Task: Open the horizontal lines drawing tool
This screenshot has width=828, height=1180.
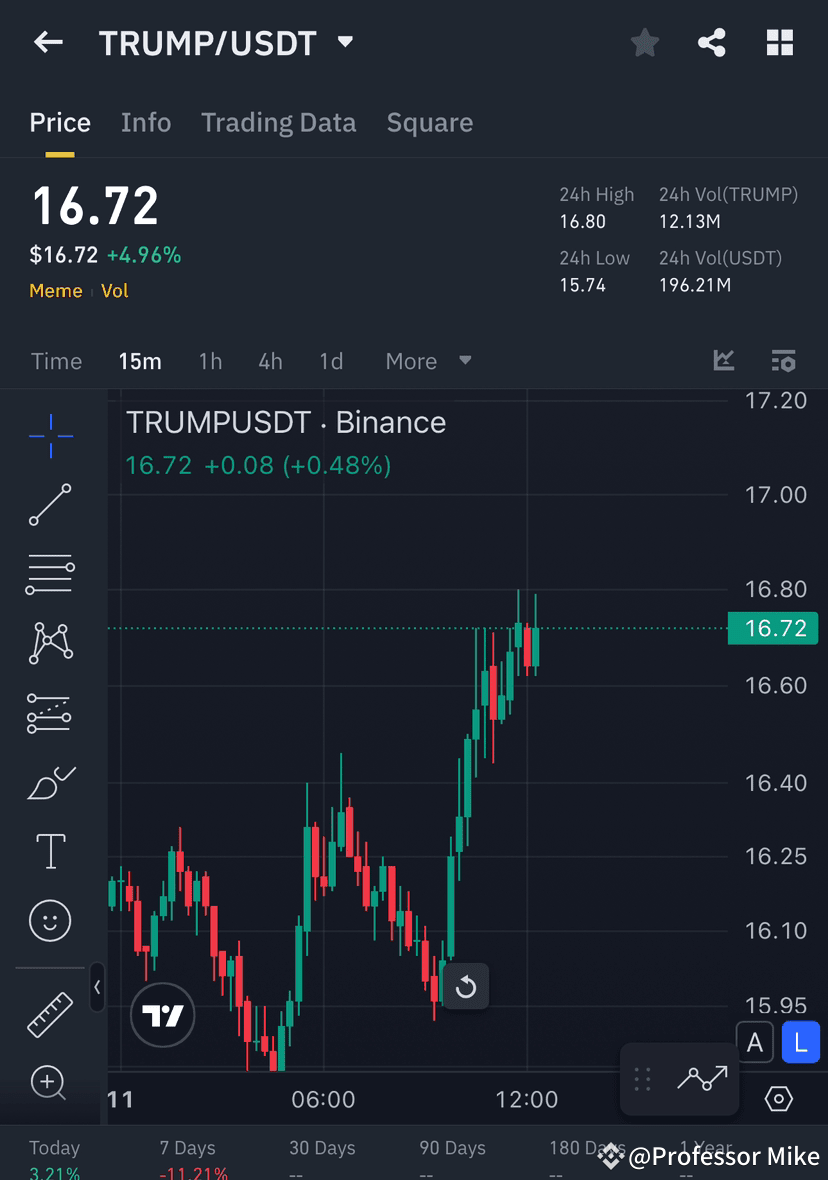Action: [x=50, y=574]
